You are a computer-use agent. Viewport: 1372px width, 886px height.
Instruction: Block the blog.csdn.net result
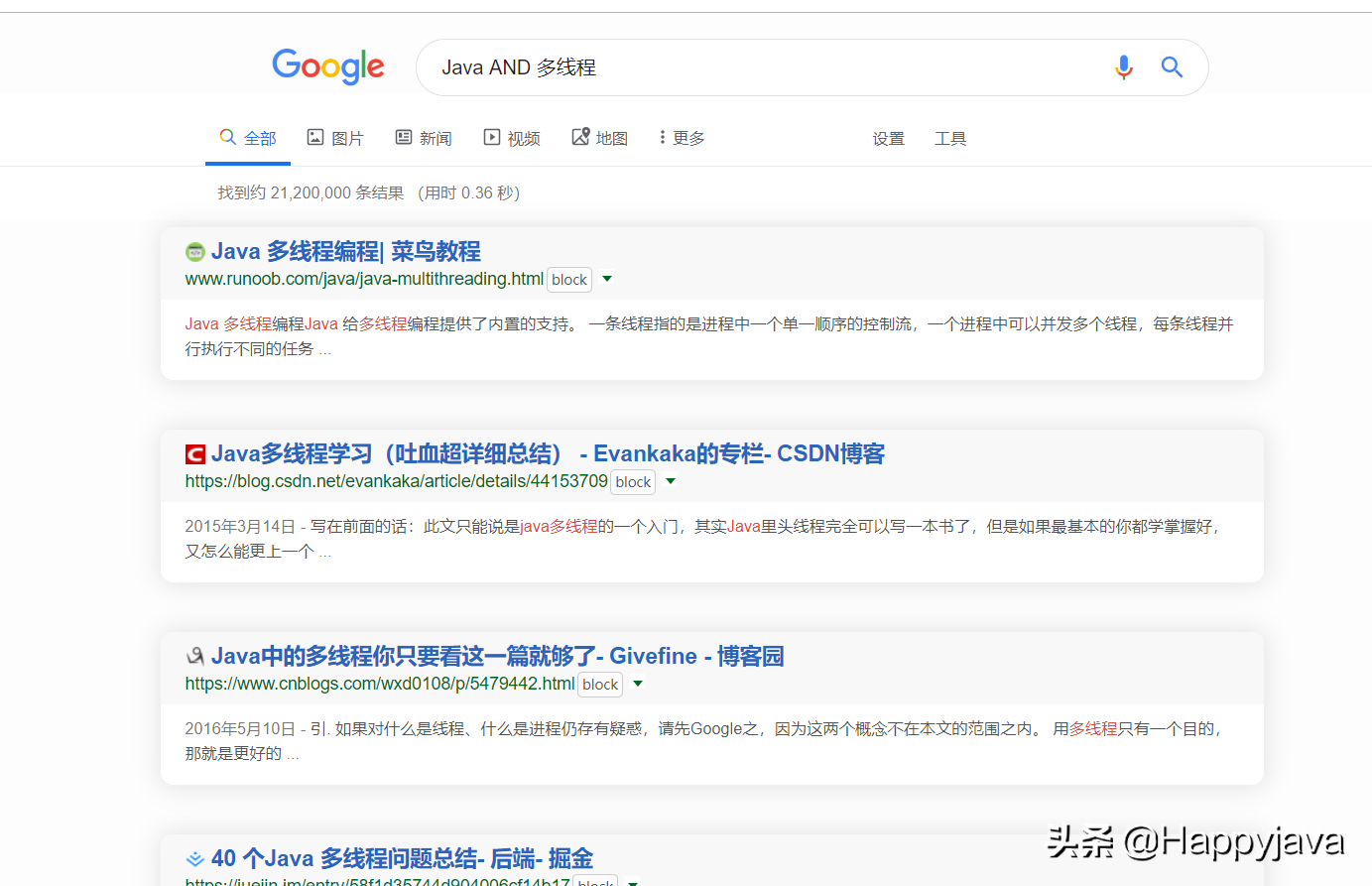point(633,482)
